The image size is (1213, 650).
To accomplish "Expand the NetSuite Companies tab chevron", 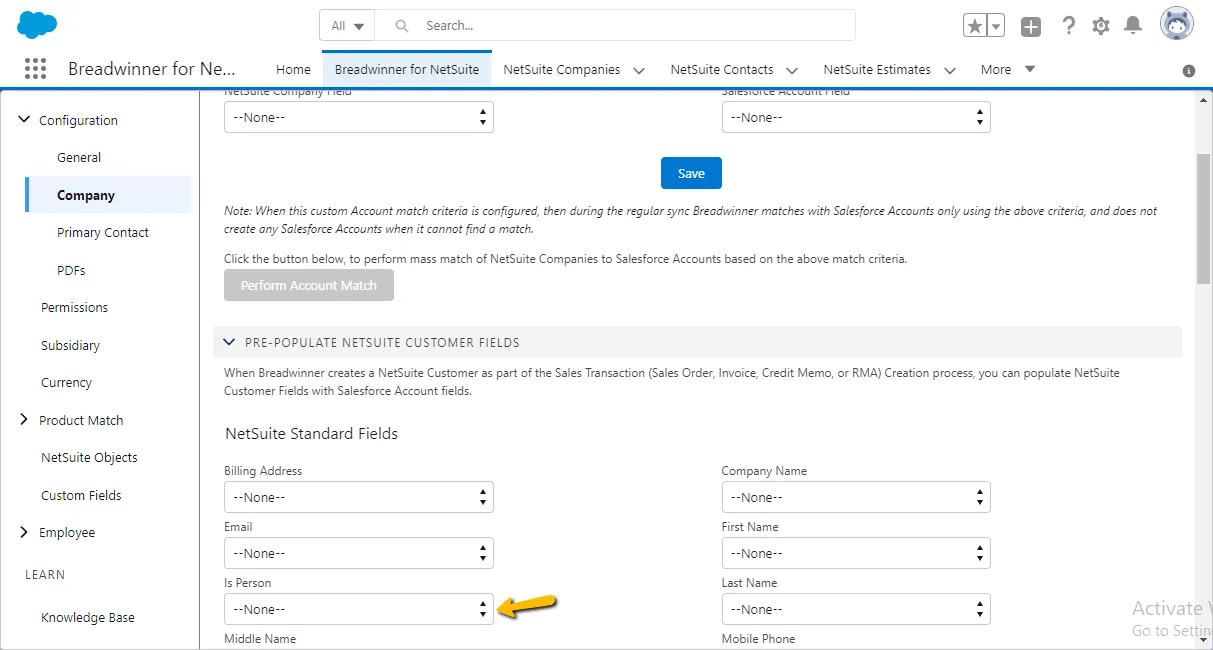I will click(x=639, y=70).
